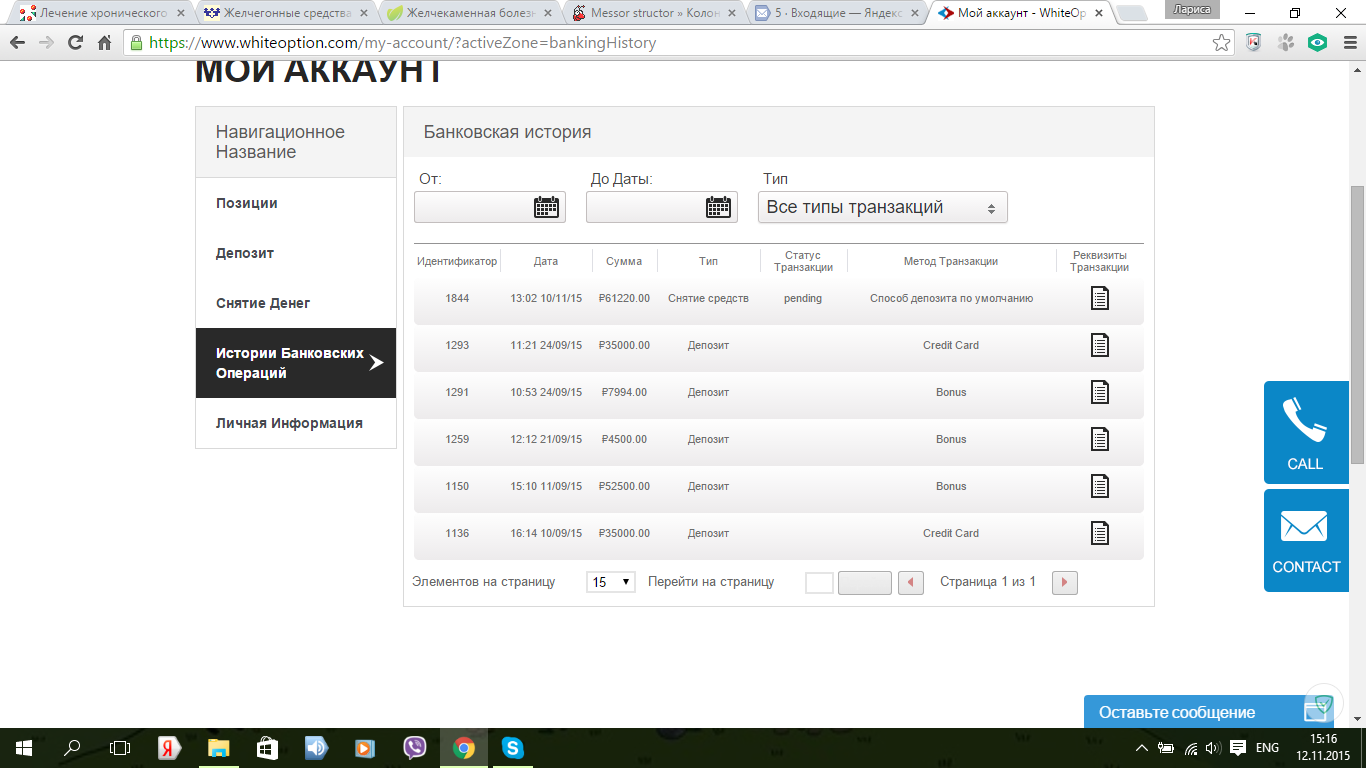The image size is (1366, 768).
Task: Bookmark this page with the star icon
Action: (1221, 43)
